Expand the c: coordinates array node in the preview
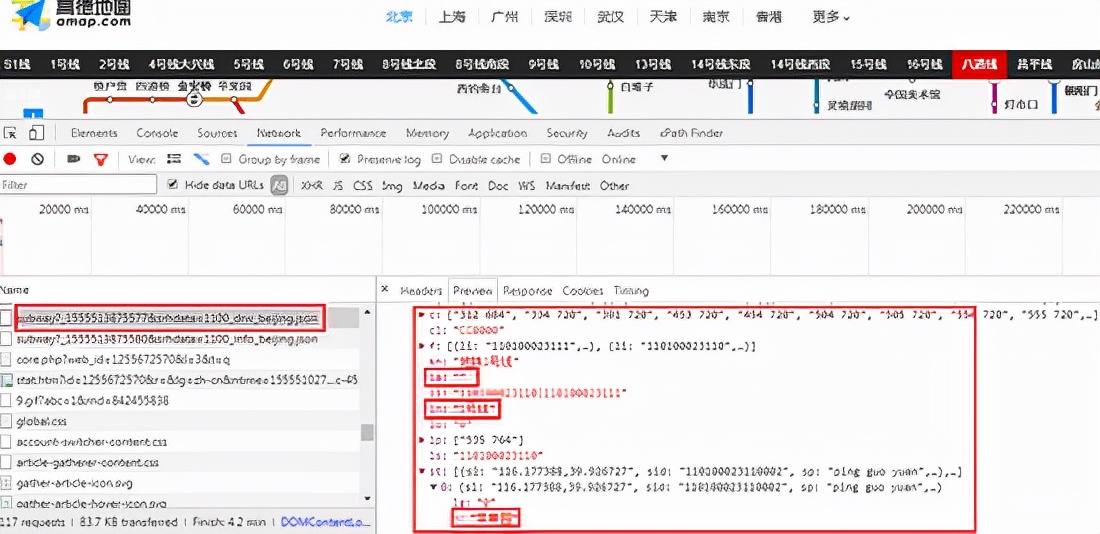1100x534 pixels. (x=422, y=314)
